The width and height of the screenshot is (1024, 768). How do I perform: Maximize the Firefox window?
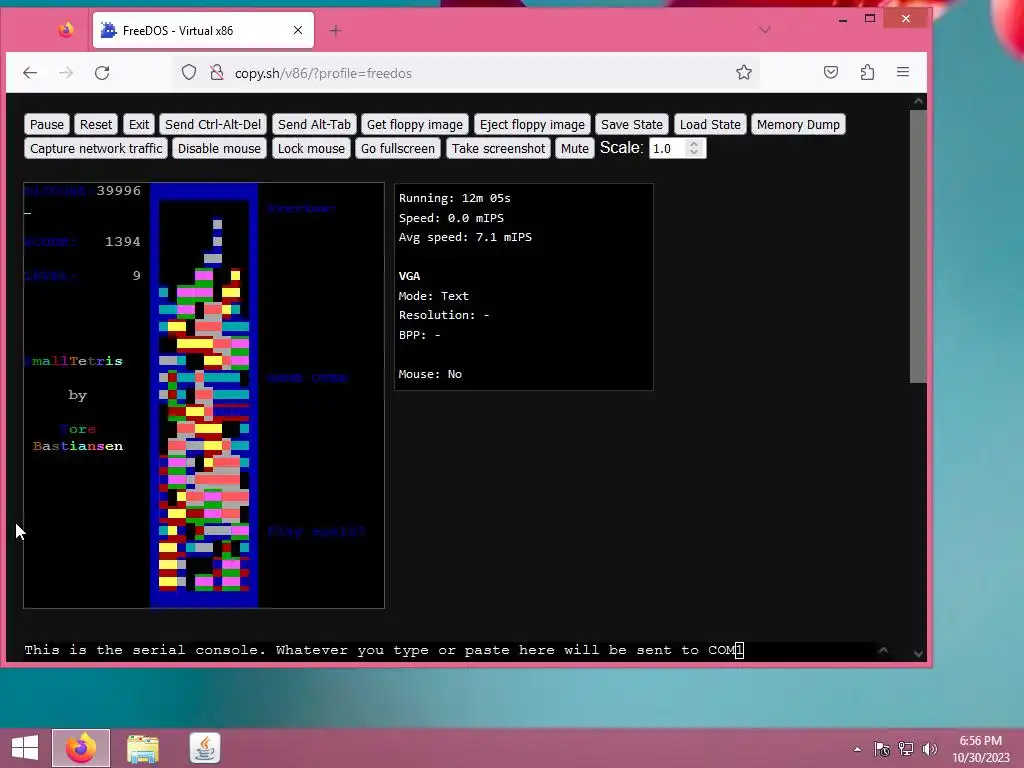pyautogui.click(x=870, y=19)
